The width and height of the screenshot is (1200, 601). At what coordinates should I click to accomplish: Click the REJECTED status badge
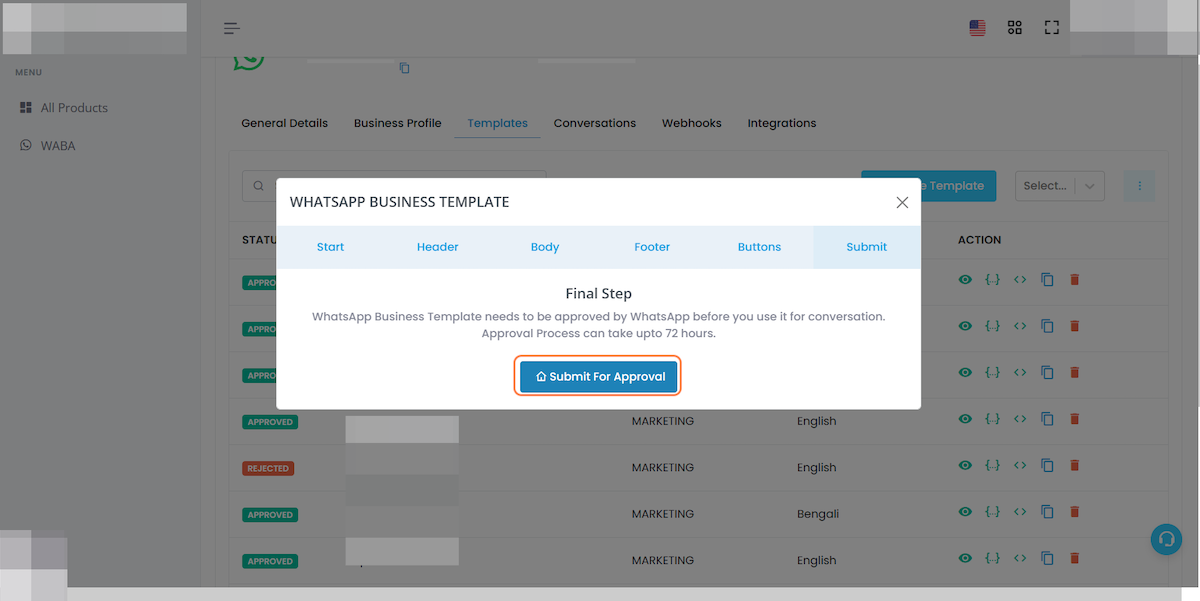click(x=268, y=468)
